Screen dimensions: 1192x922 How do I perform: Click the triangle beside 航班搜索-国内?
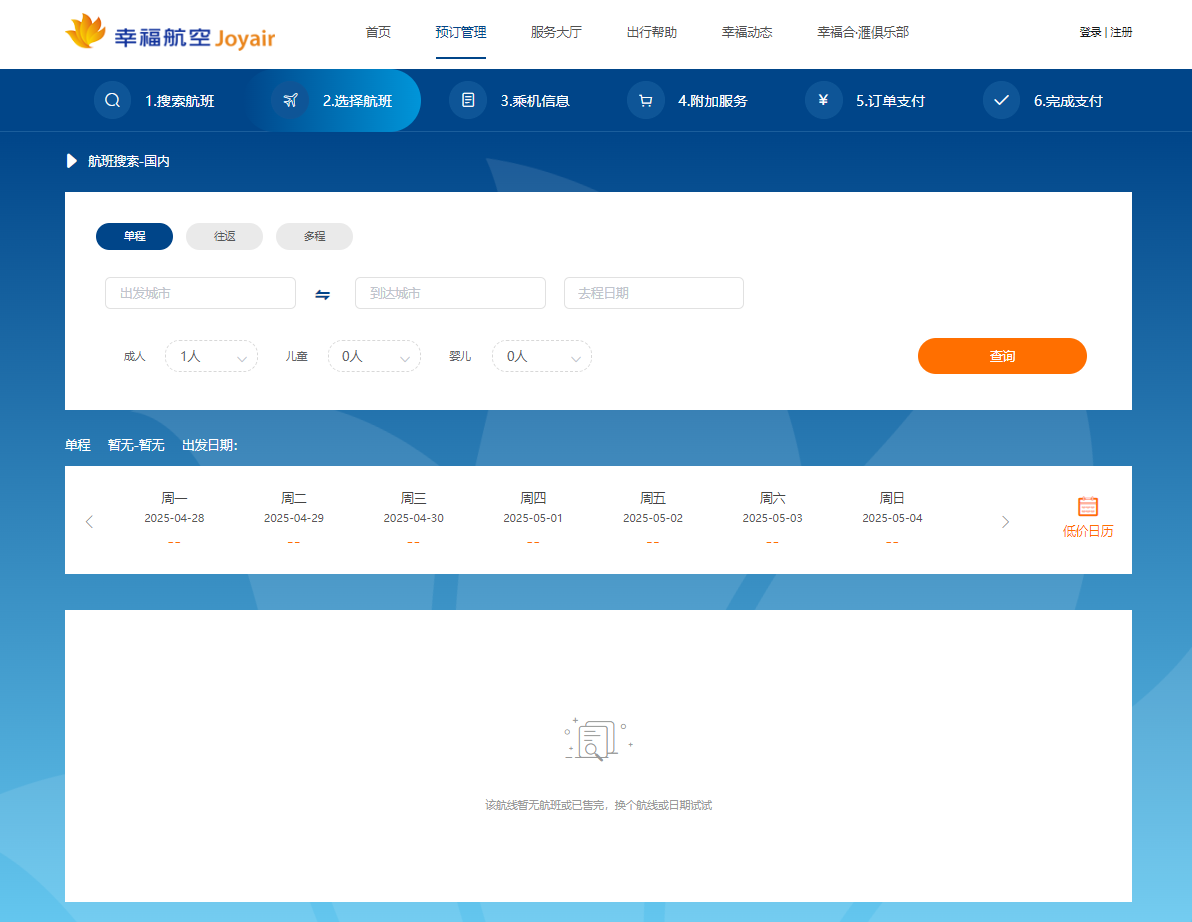click(71, 161)
